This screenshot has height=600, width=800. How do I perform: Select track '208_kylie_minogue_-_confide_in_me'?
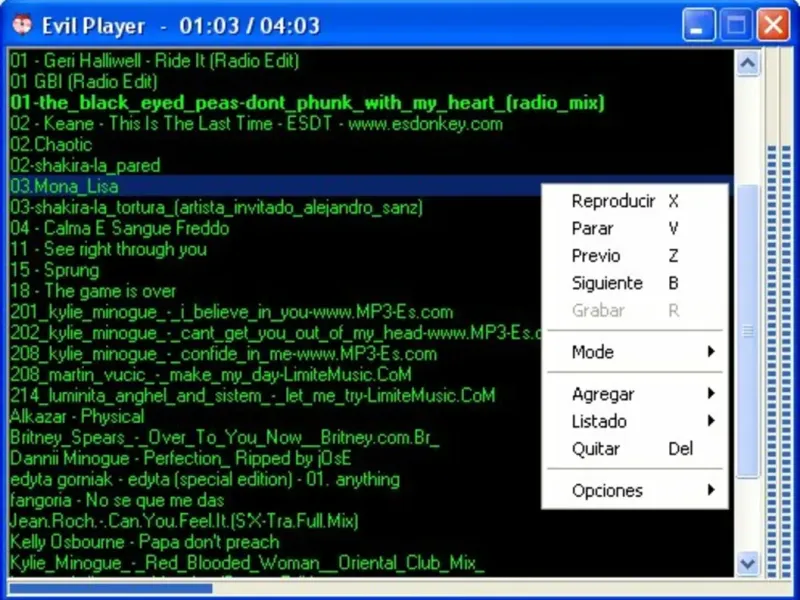pos(224,354)
